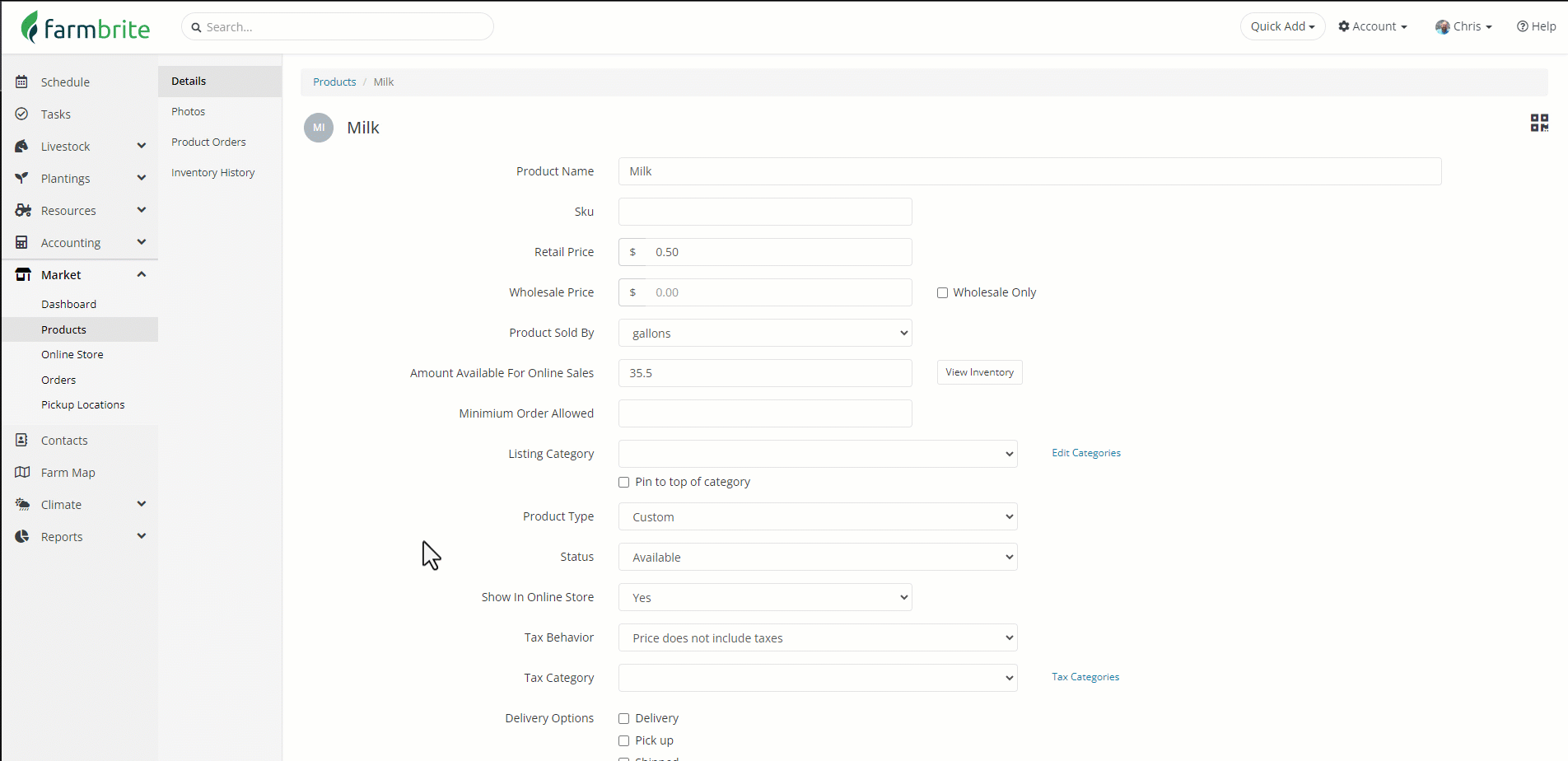Click the QR code icon

(x=1538, y=123)
